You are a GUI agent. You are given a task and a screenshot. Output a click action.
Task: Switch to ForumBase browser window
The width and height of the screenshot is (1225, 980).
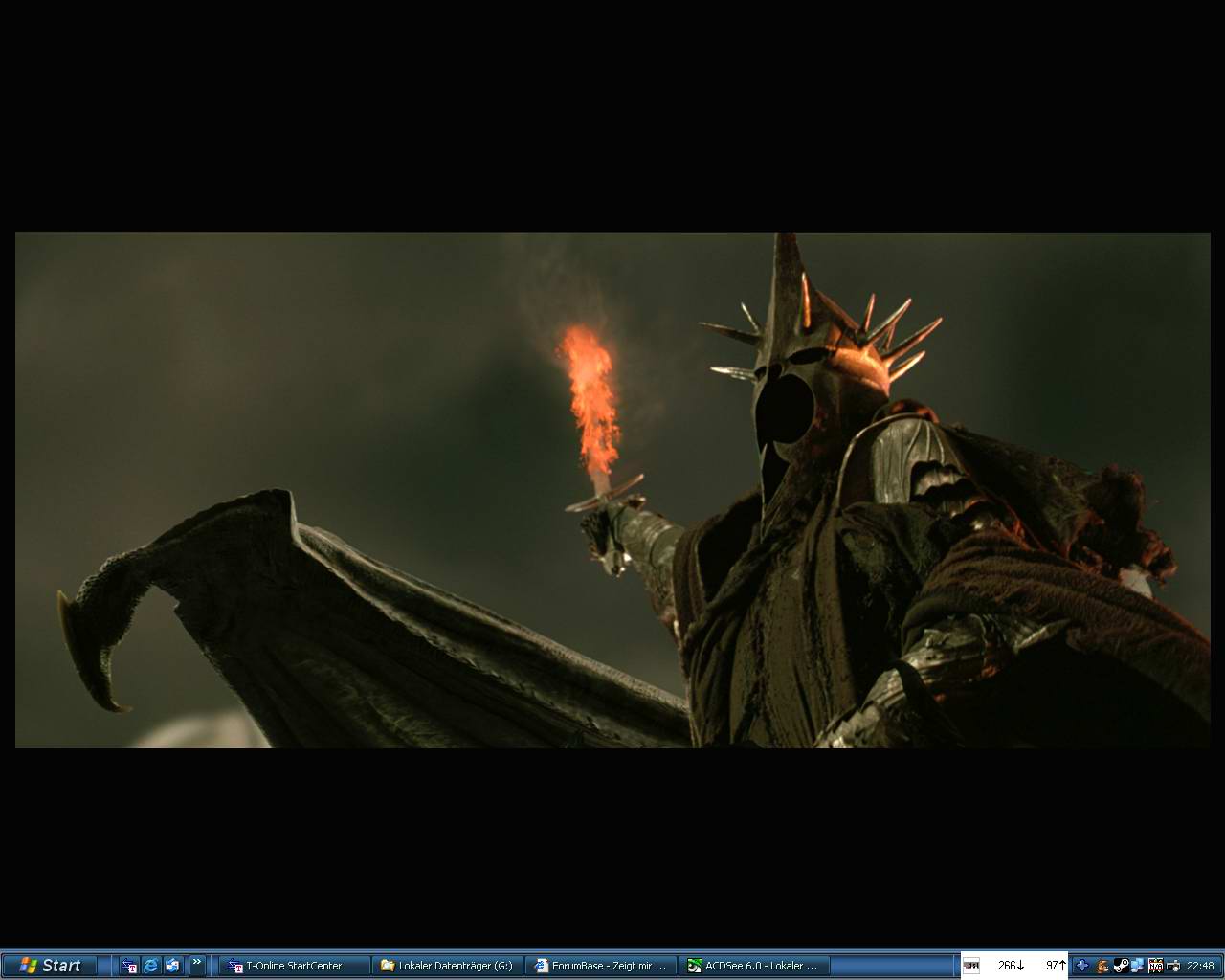(601, 966)
